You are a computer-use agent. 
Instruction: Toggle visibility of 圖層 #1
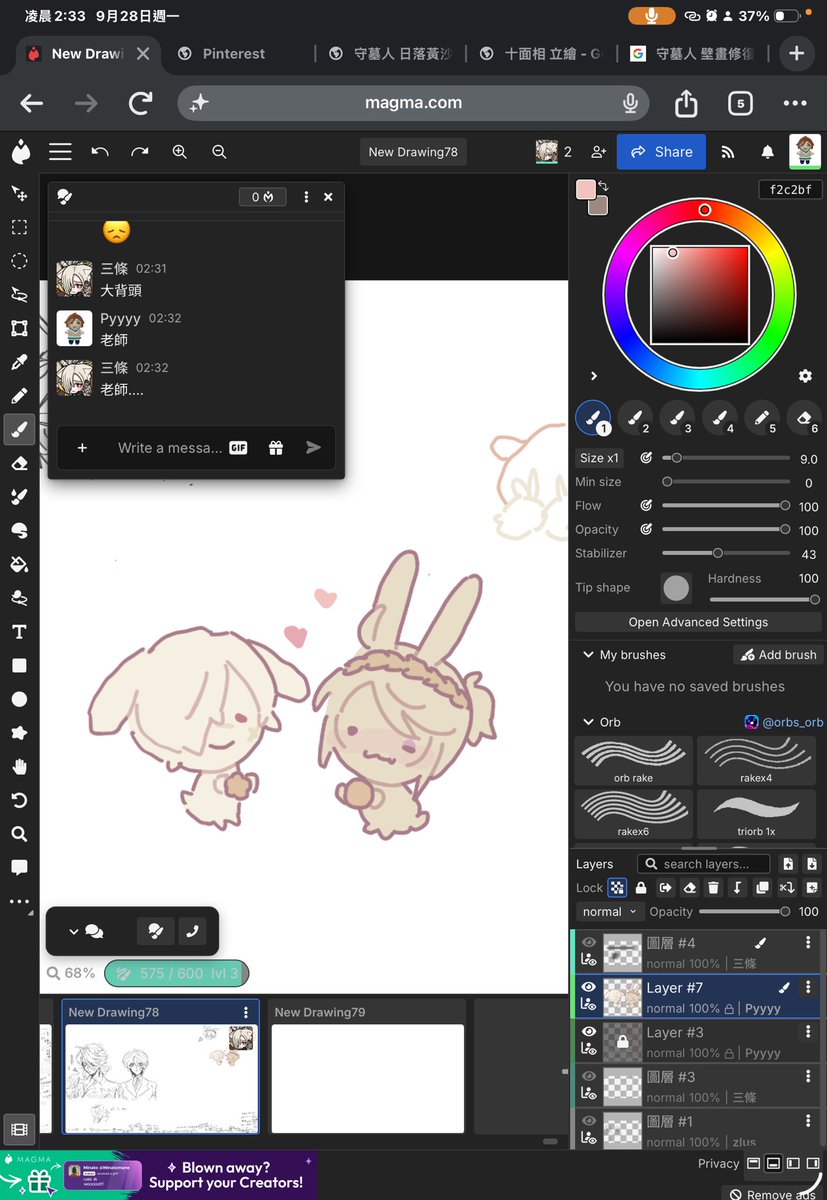click(589, 1120)
